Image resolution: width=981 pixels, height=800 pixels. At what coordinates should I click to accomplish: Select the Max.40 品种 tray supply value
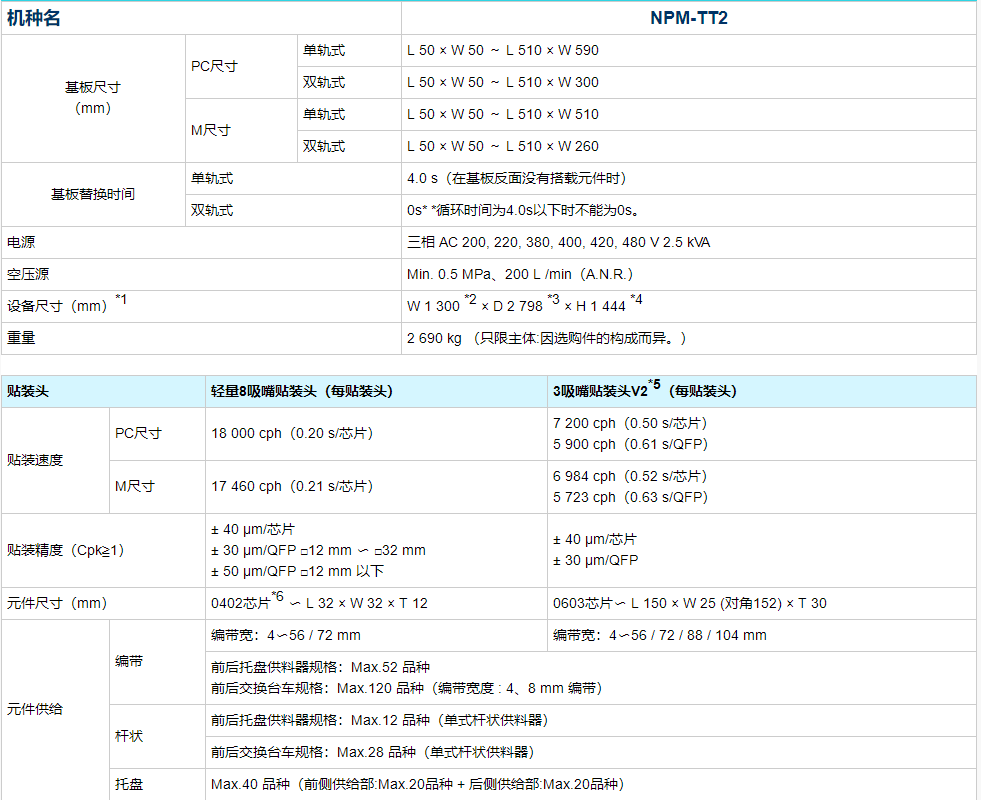click(418, 784)
